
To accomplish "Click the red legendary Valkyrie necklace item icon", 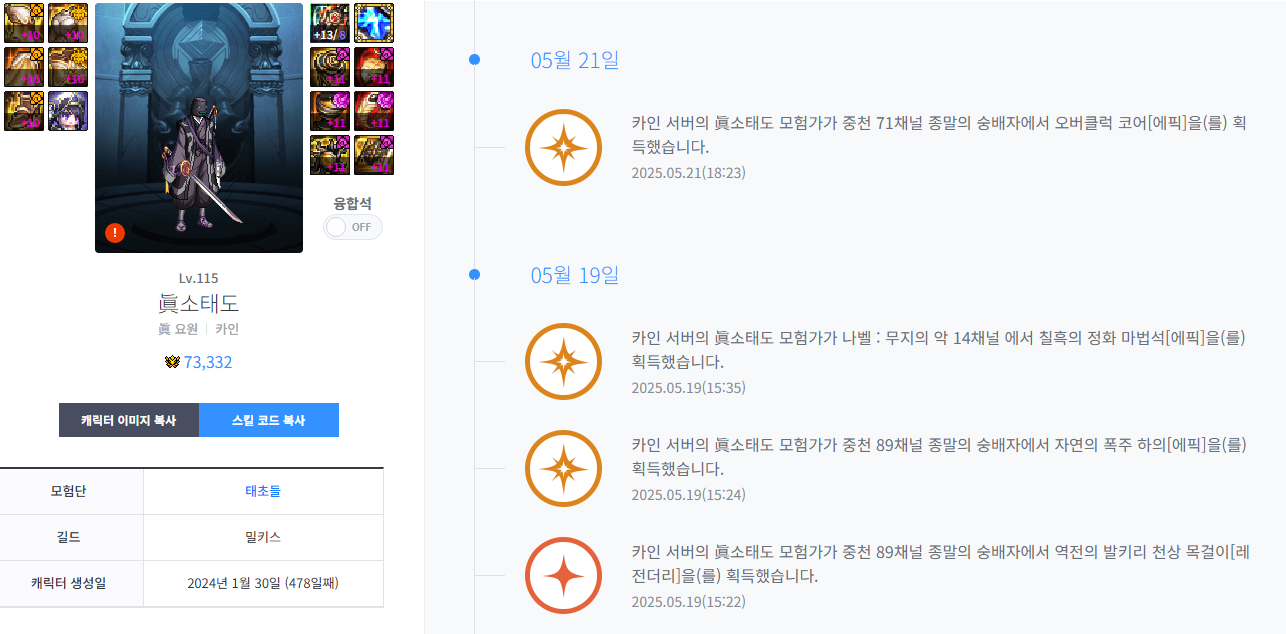I will coord(563,576).
